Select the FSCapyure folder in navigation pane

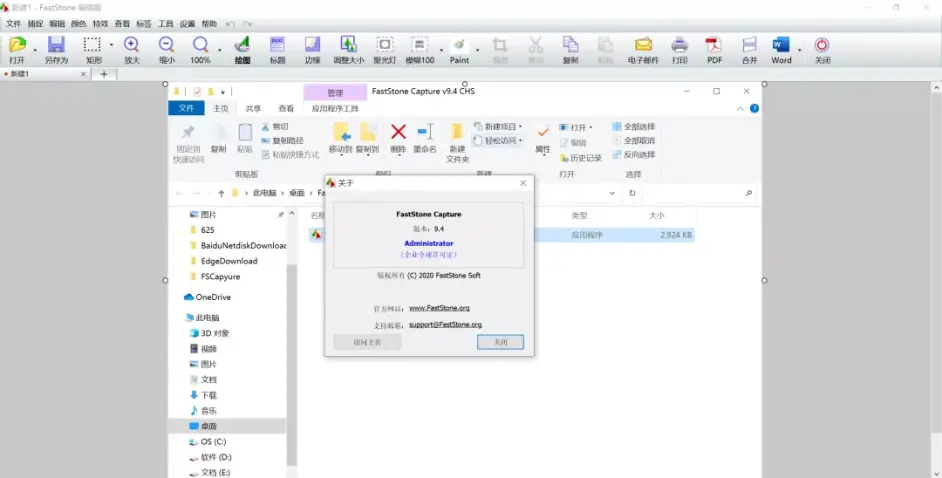tap(214, 276)
